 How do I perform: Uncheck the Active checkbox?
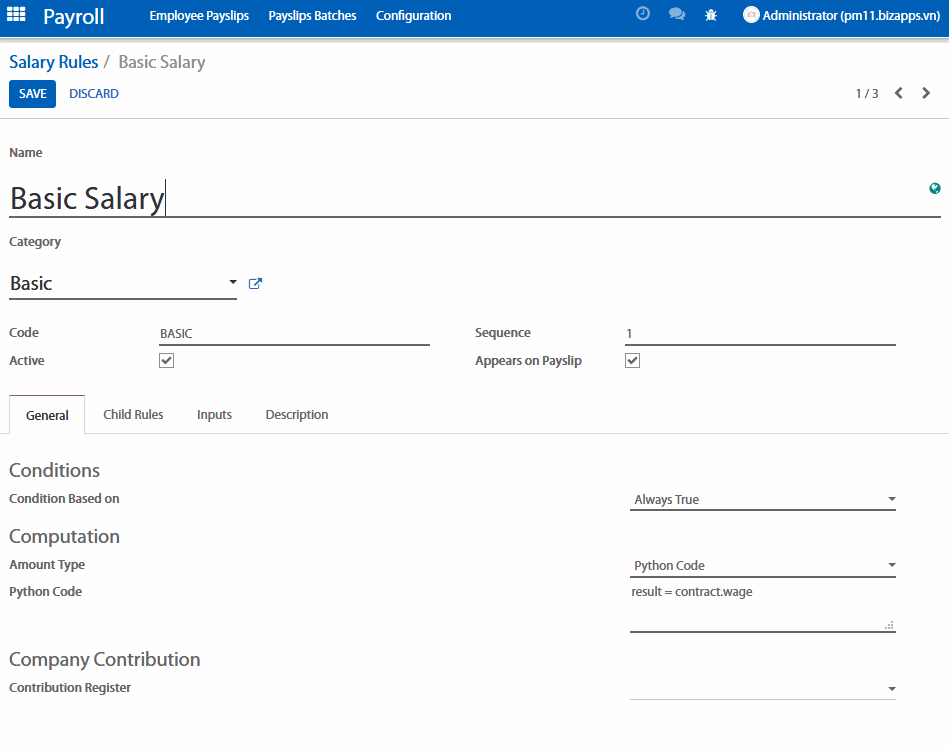[x=167, y=360]
